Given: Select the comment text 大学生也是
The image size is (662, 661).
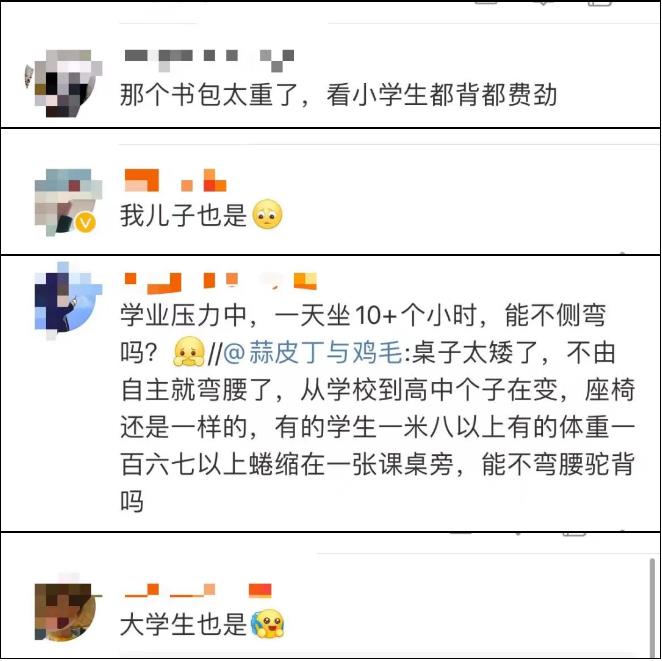Looking at the screenshot, I should point(183,624).
